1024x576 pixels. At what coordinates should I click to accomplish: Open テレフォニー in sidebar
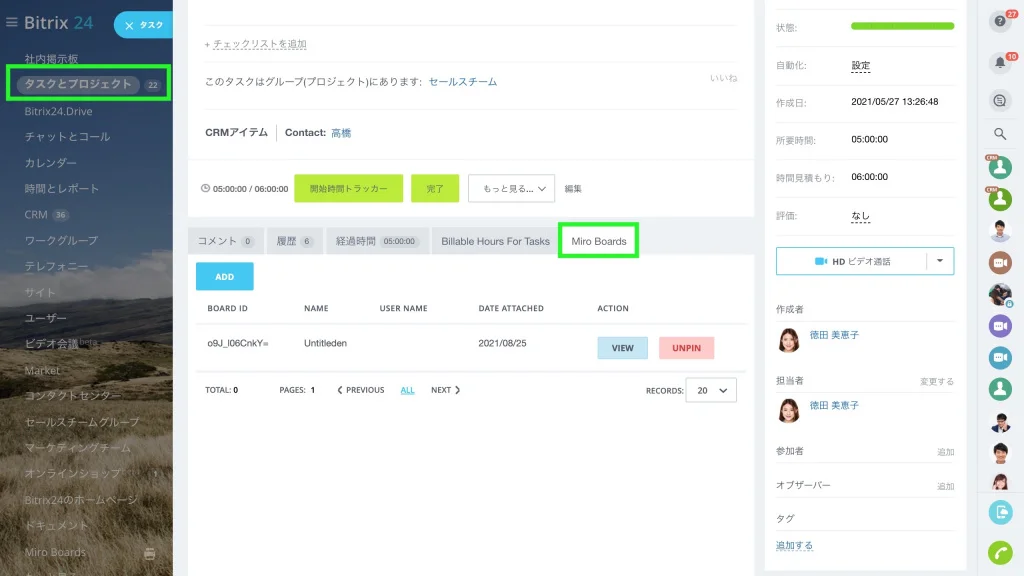pyautogui.click(x=56, y=266)
